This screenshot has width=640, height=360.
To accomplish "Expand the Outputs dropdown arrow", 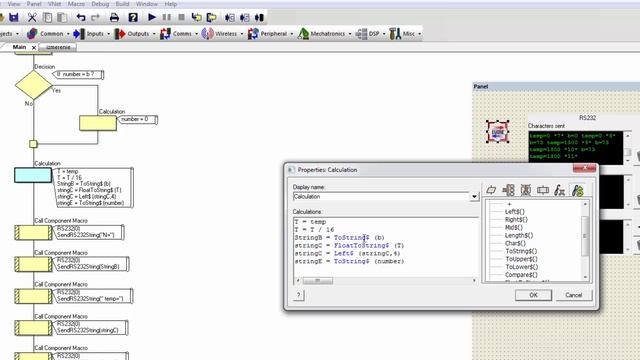I will [x=154, y=34].
